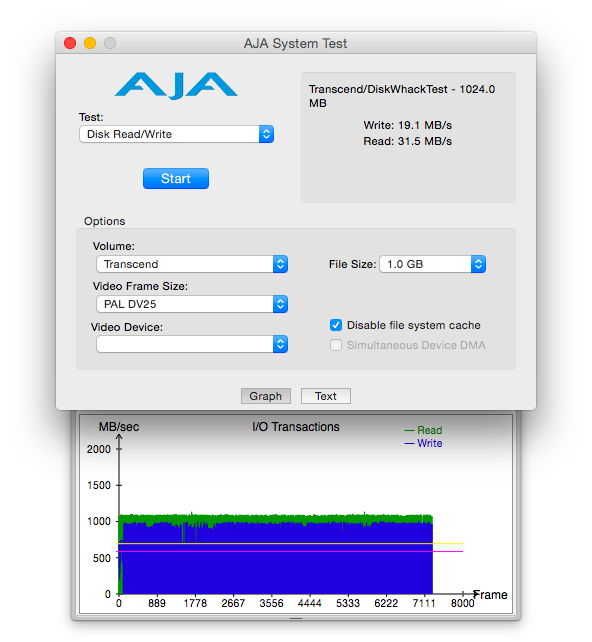Open the Volume dropdown set to Transcend
Screen dimensions: 592x642
point(192,264)
